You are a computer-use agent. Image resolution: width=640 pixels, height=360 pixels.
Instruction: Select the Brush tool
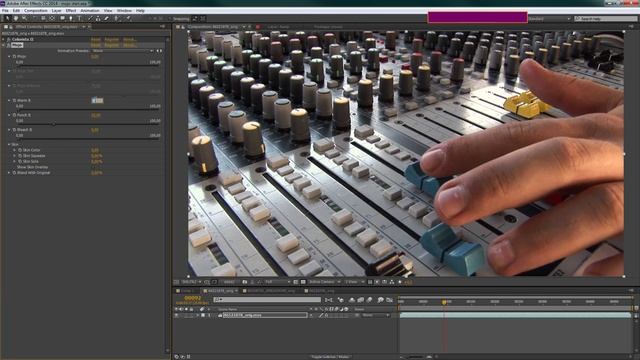[90, 18]
